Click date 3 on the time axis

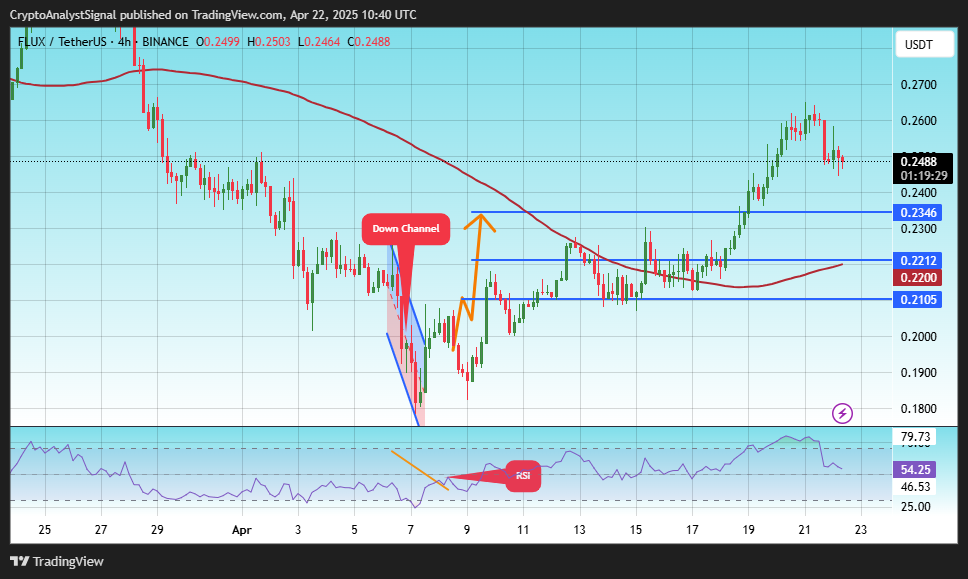pos(298,530)
